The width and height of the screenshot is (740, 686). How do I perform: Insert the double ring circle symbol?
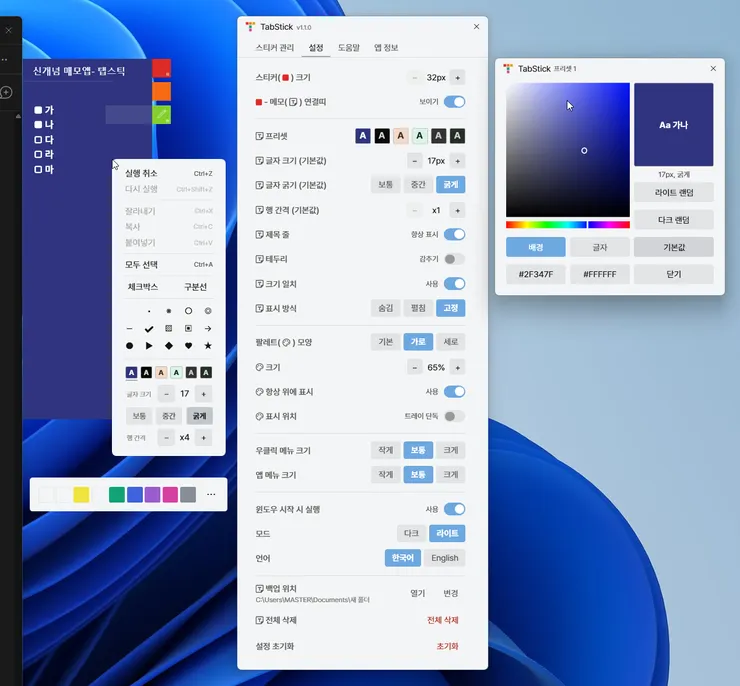pos(208,311)
